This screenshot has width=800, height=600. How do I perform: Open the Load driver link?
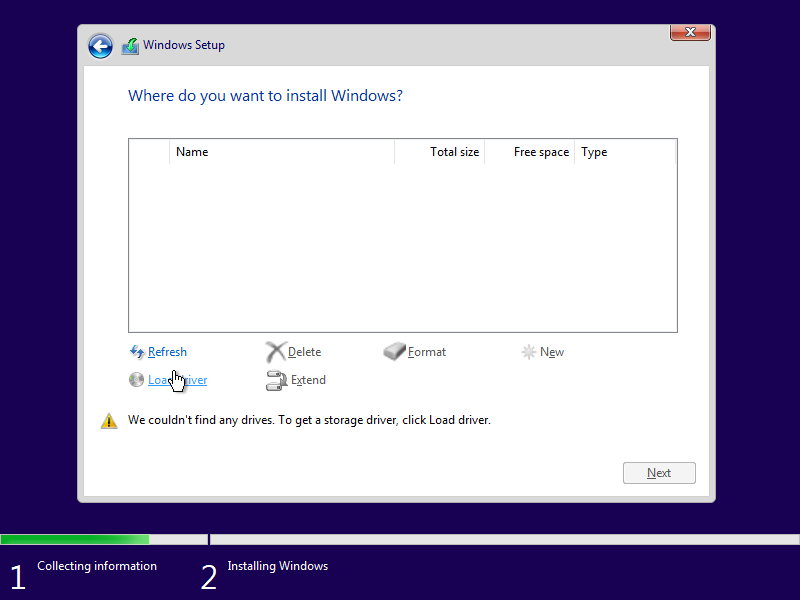(x=178, y=380)
